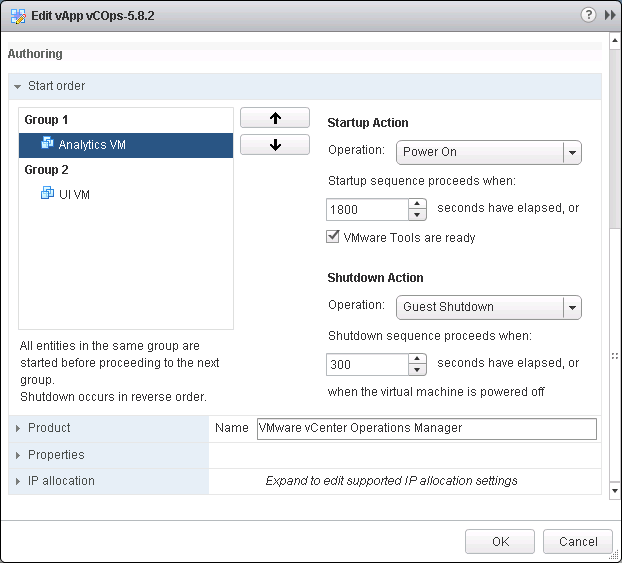The image size is (622, 563).
Task: Increase startup seconds with stepper up arrow
Action: pos(418,204)
